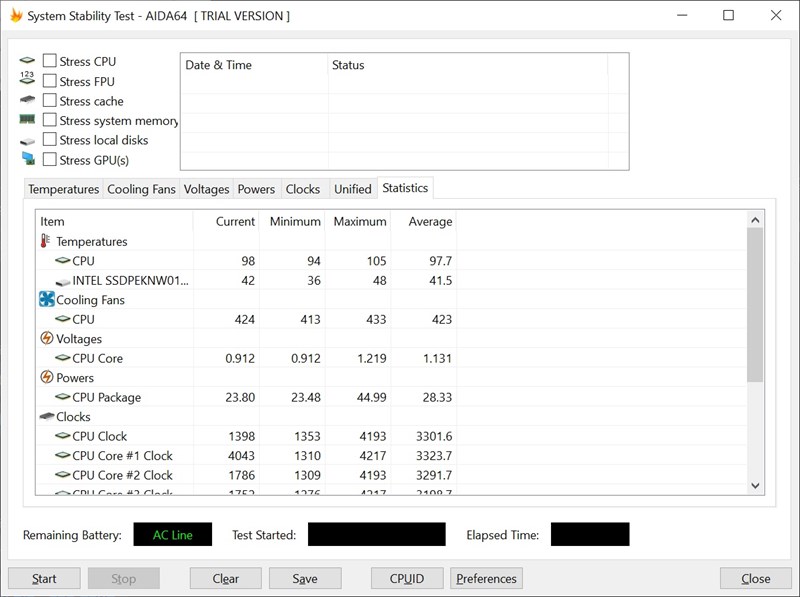Click the power icon beside Powers
This screenshot has height=597, width=800.
point(47,377)
